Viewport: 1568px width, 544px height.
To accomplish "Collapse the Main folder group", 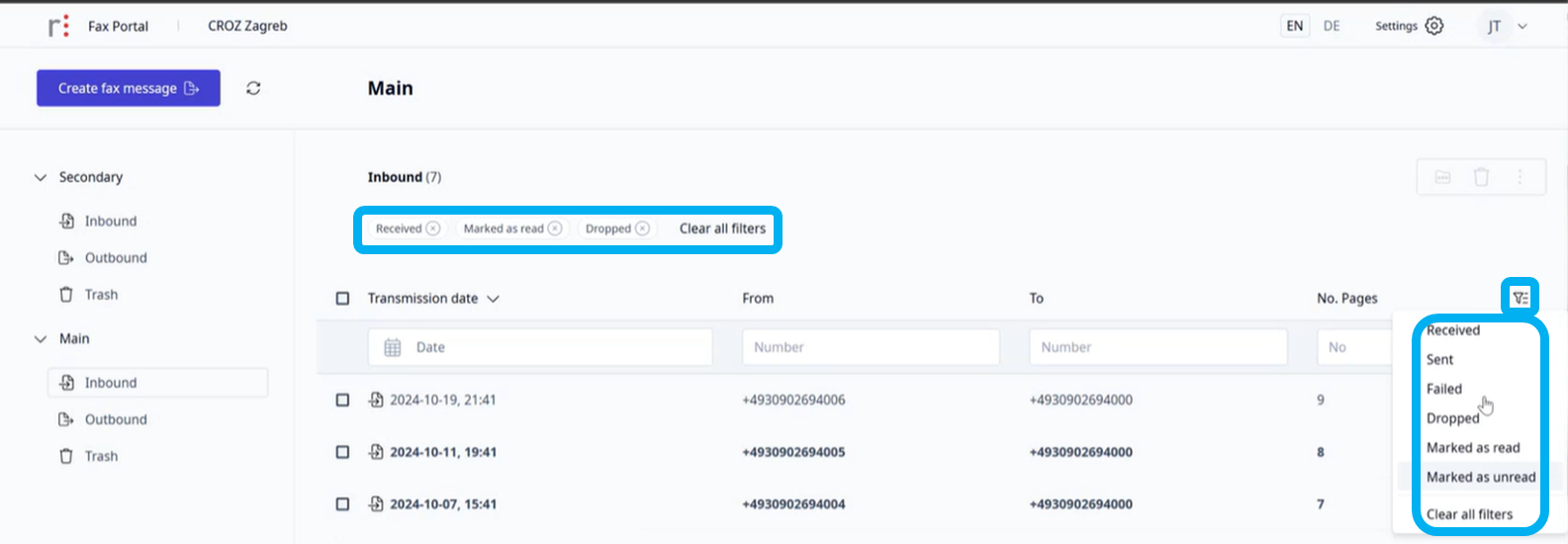I will coord(41,338).
